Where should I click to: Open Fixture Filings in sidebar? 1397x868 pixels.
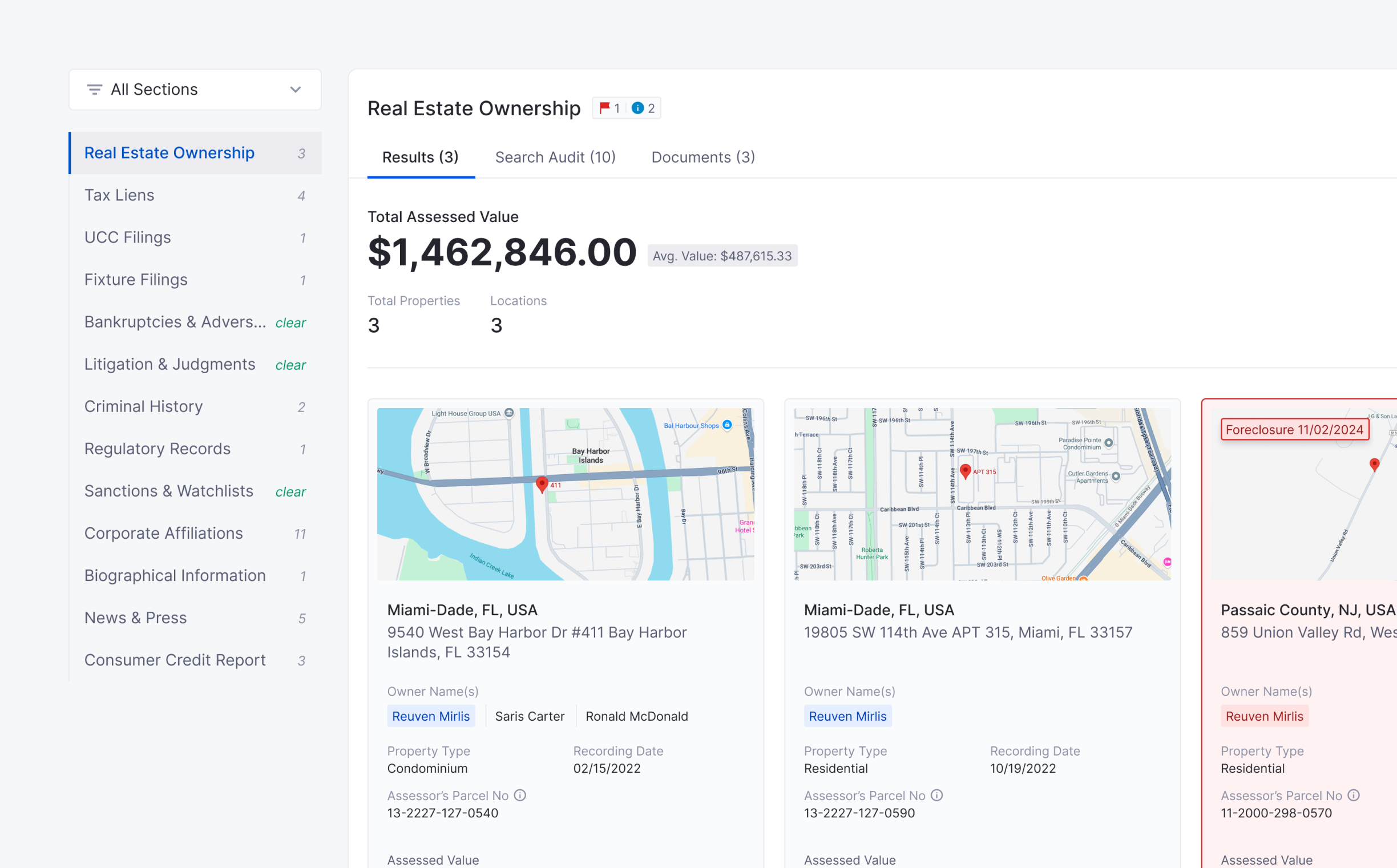pos(195,280)
